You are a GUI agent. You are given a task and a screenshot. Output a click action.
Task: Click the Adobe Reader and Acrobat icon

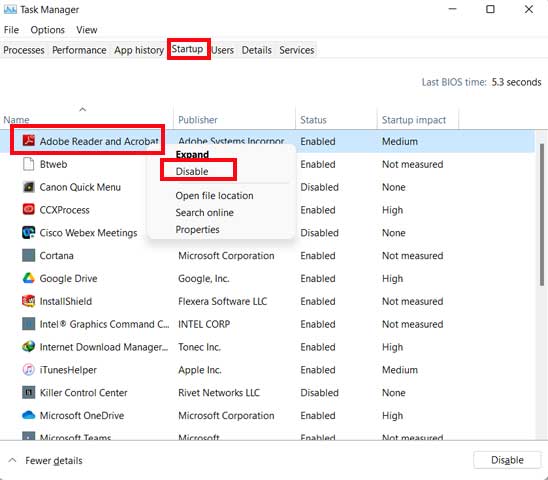point(29,141)
